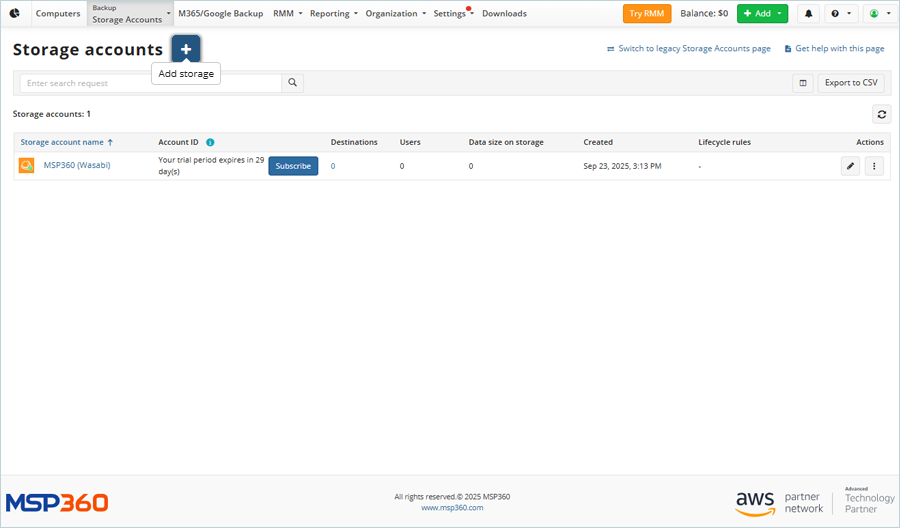900x528 pixels.
Task: Click the Subscribe button
Action: click(x=293, y=166)
